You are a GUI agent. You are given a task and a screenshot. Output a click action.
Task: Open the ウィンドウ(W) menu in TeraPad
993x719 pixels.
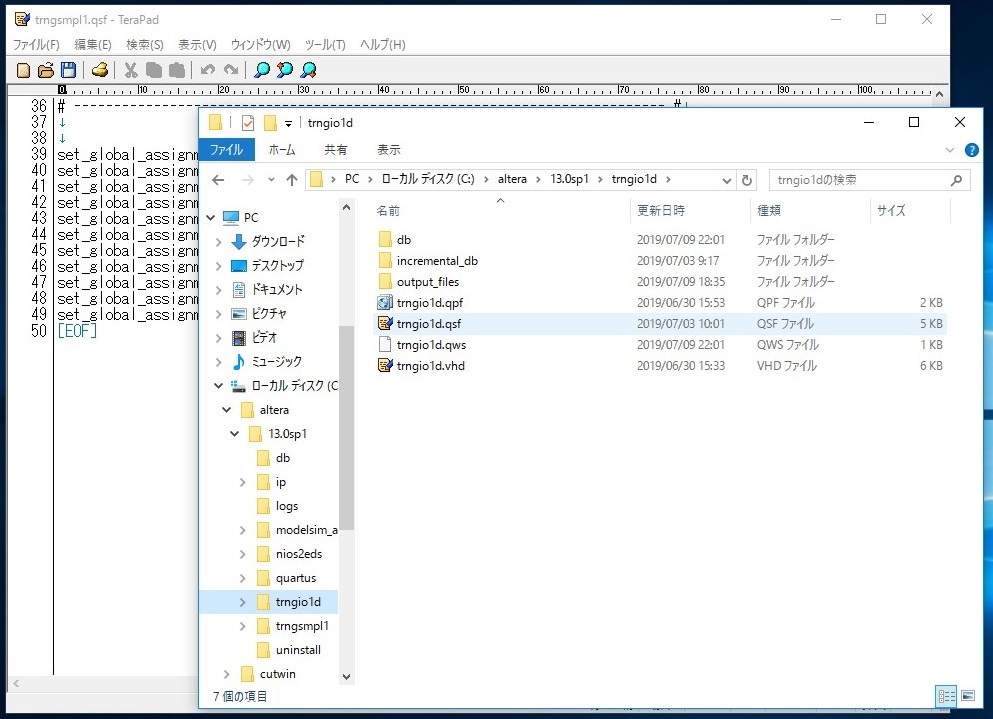pos(260,44)
